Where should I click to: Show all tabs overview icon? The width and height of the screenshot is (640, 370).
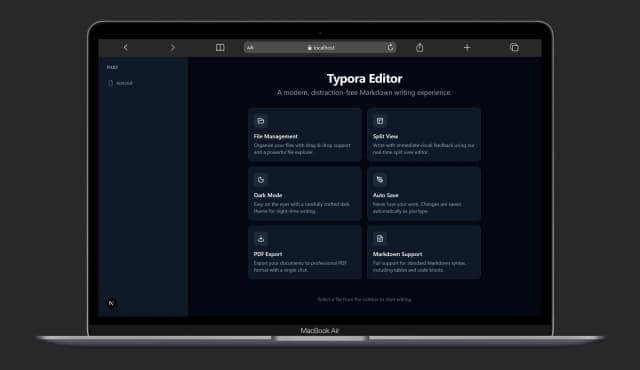click(514, 47)
